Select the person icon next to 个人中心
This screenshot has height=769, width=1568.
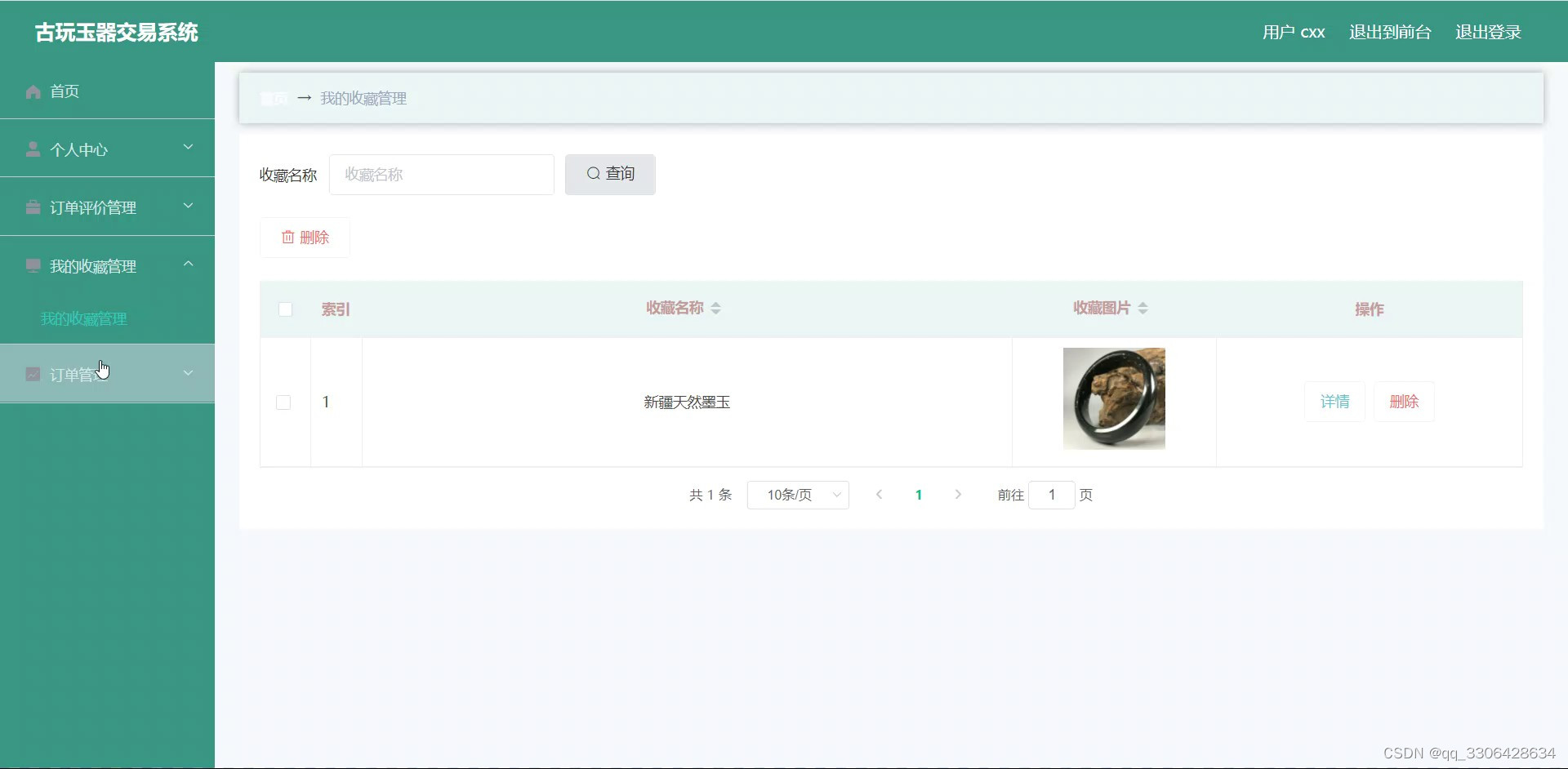point(33,149)
